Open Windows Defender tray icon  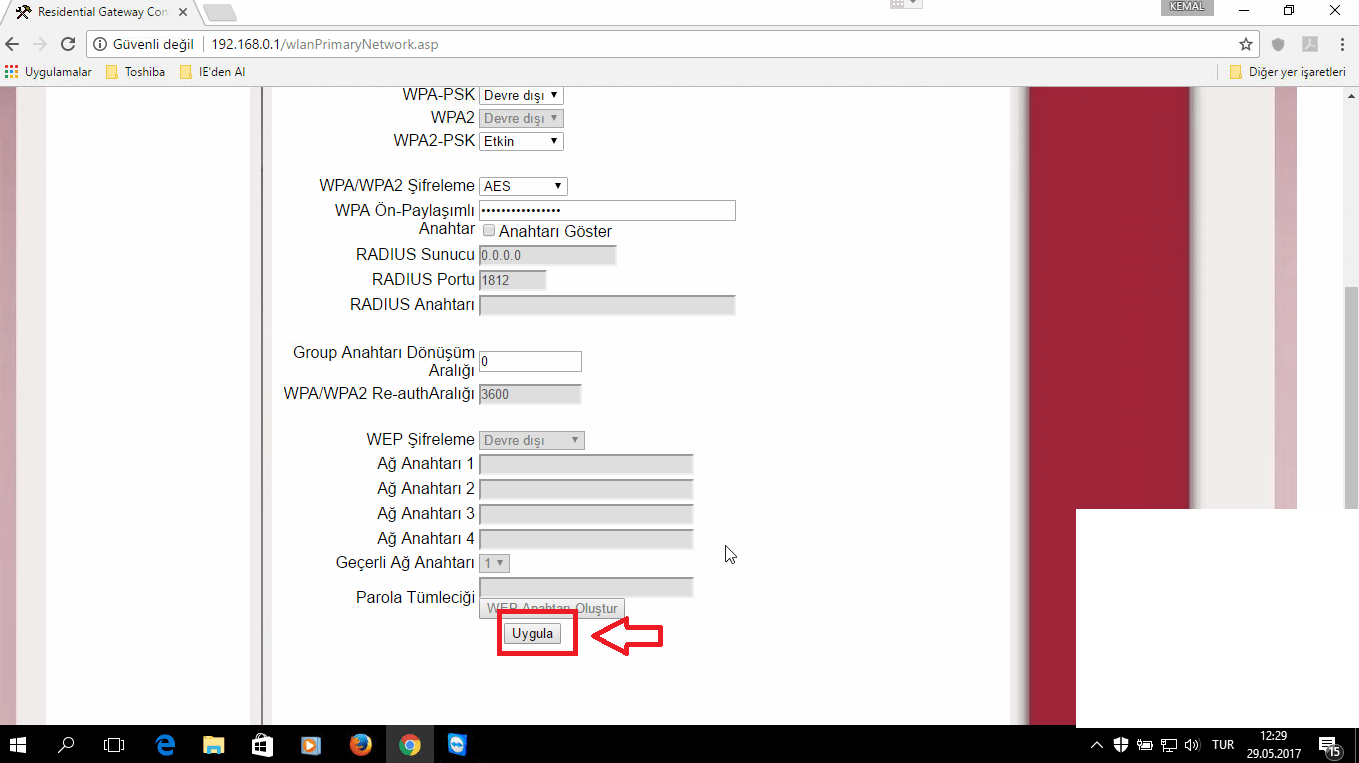pos(1121,745)
